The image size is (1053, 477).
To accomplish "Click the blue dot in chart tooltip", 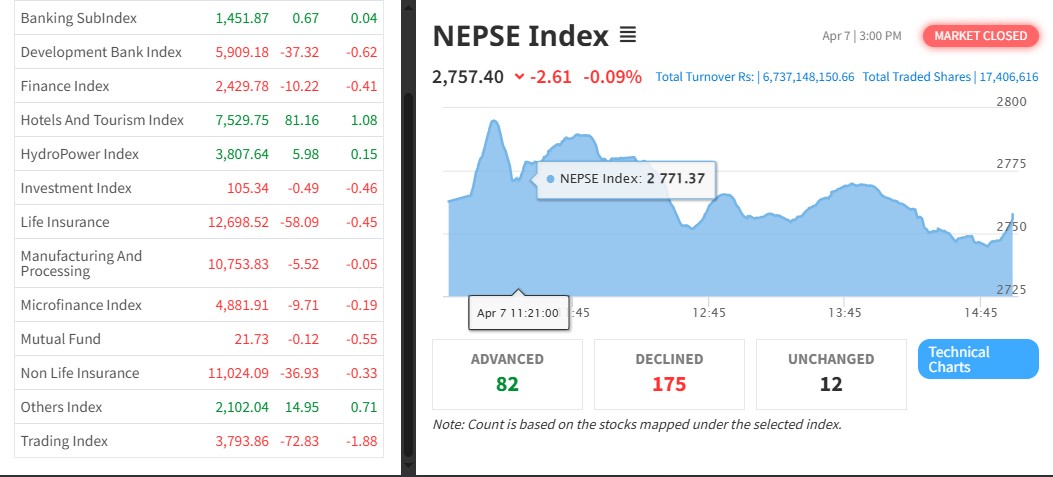I will click(550, 179).
